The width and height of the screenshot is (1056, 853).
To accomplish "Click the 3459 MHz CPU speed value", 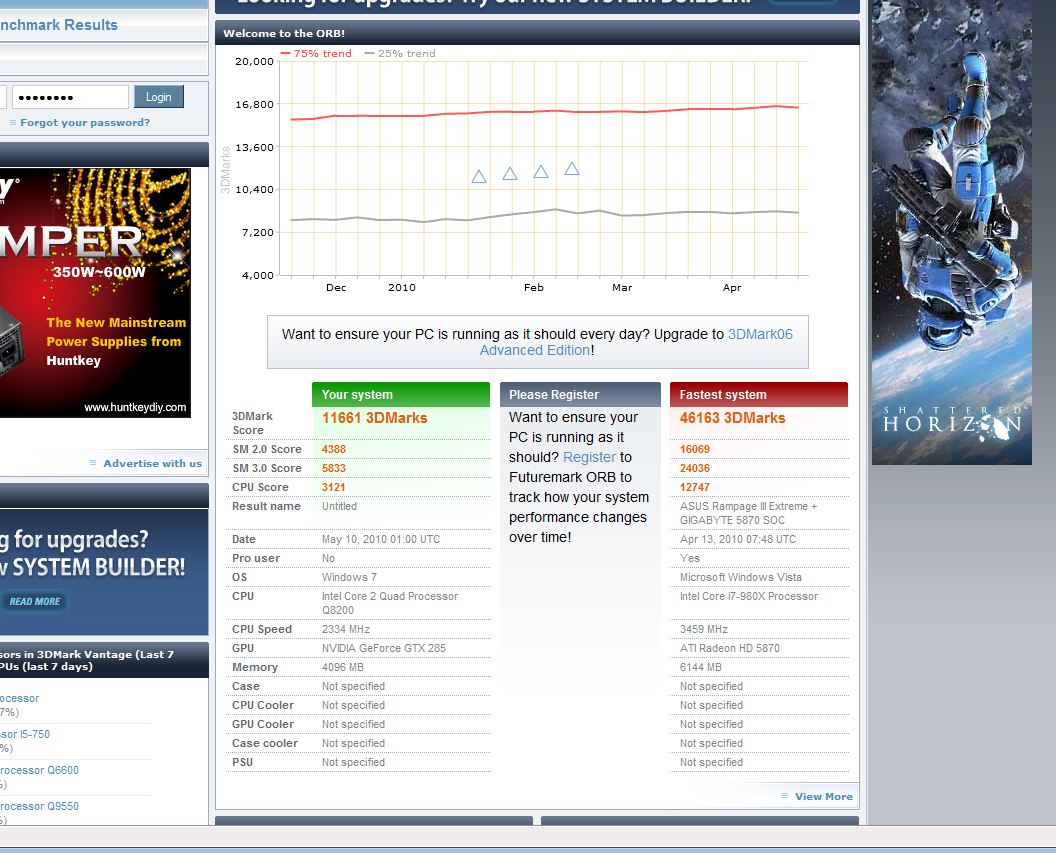I will click(x=704, y=629).
